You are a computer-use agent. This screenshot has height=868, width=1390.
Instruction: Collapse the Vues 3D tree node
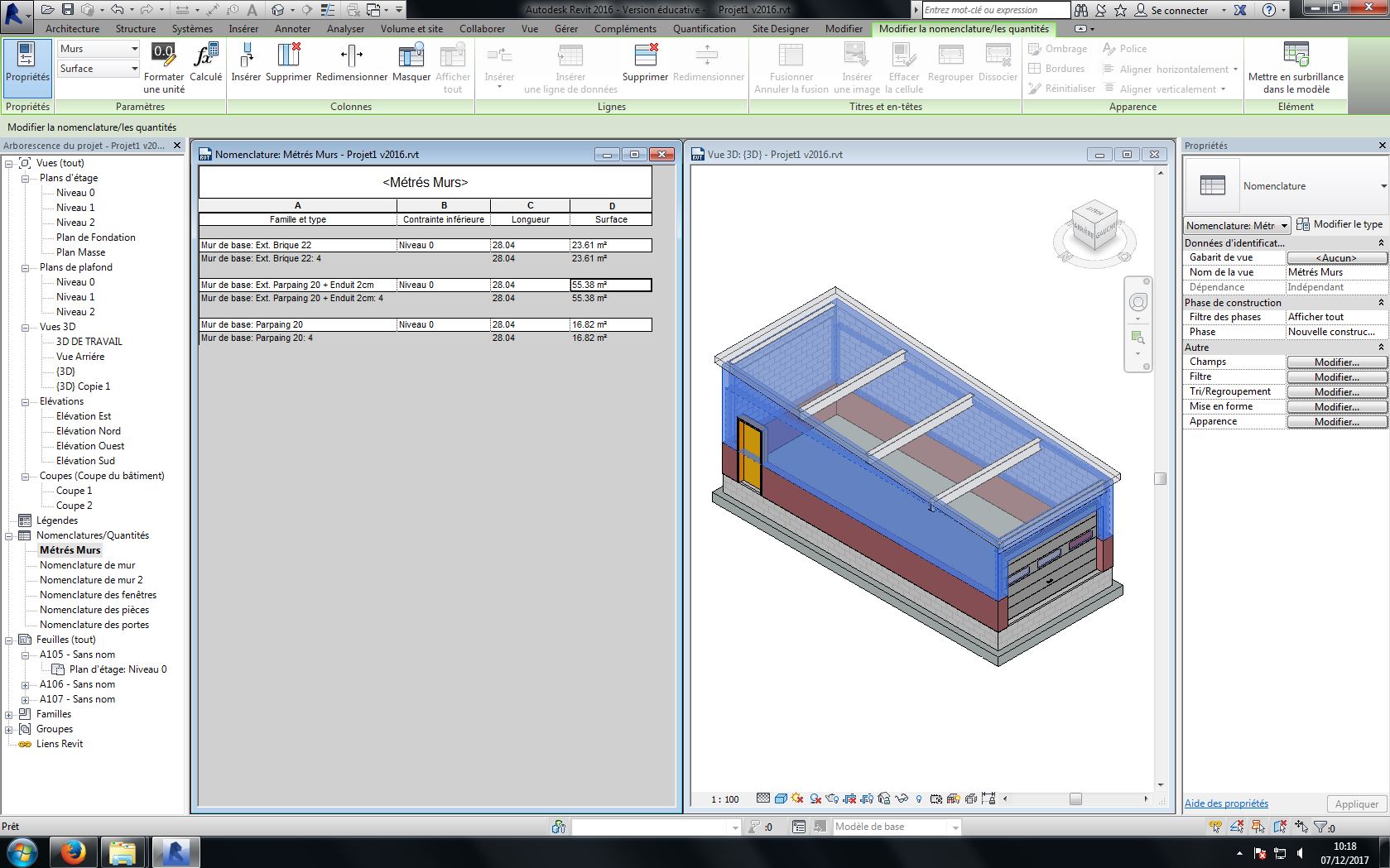click(x=26, y=327)
